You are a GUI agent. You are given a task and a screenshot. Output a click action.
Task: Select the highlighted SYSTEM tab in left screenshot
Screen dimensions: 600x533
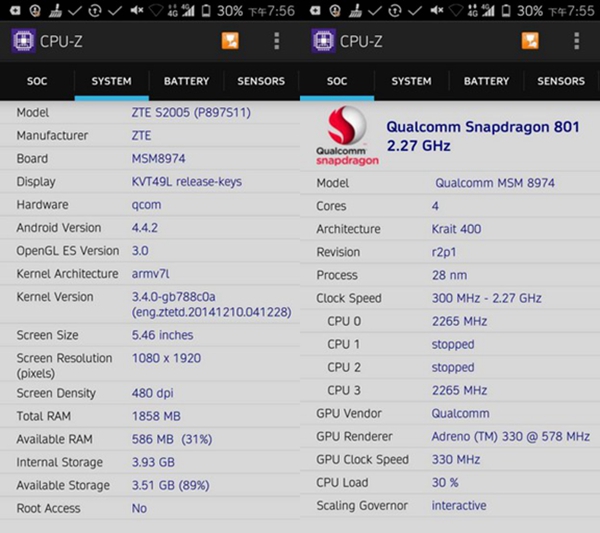(x=111, y=81)
